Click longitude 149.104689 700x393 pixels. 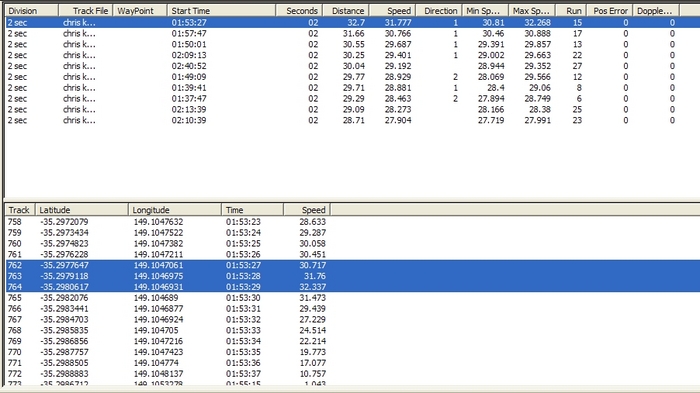point(156,298)
